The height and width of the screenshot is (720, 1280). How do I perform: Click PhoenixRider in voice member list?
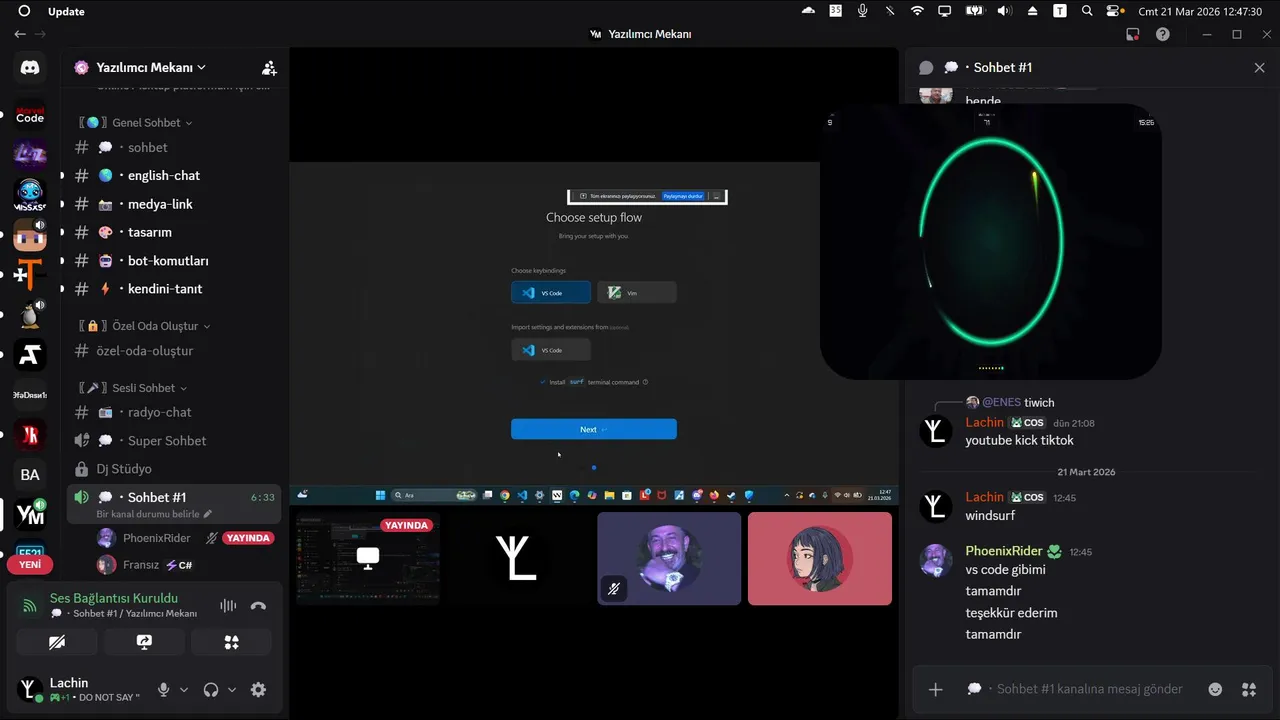tap(156, 538)
